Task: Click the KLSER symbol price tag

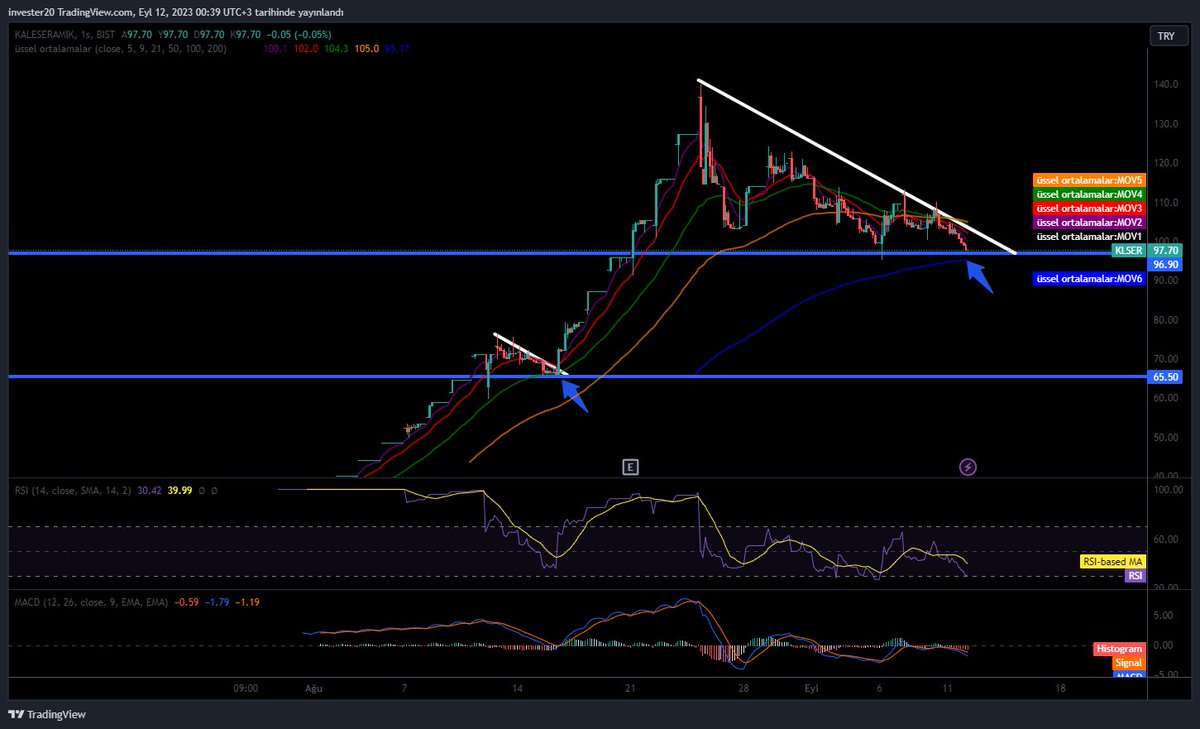Action: [x=1128, y=250]
